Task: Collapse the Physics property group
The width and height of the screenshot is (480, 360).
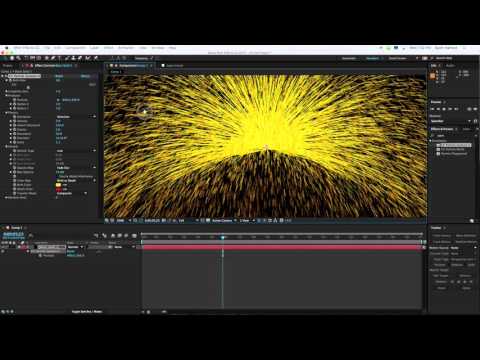Action: click(6, 113)
